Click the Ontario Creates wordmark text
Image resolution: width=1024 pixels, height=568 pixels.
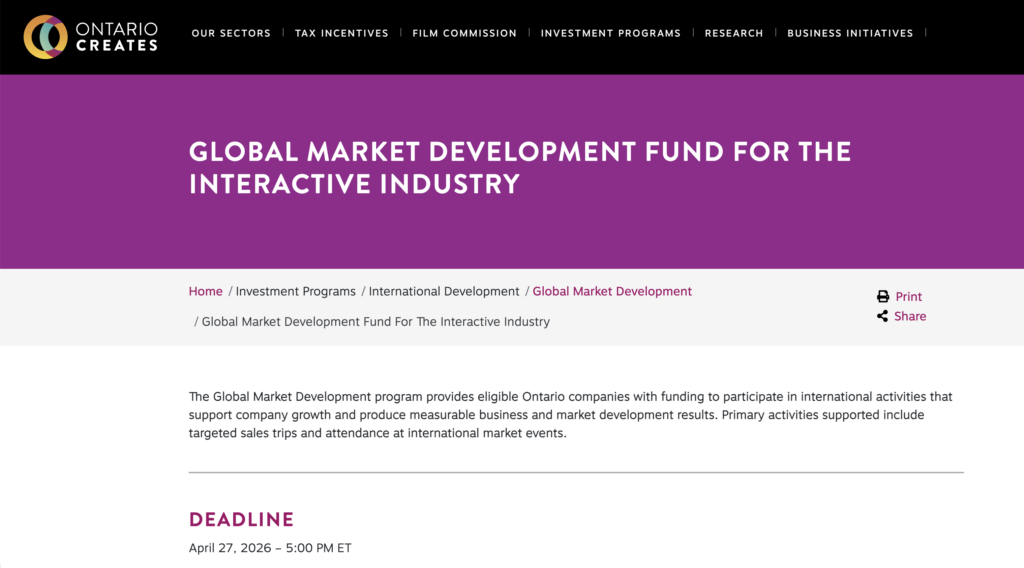117,37
